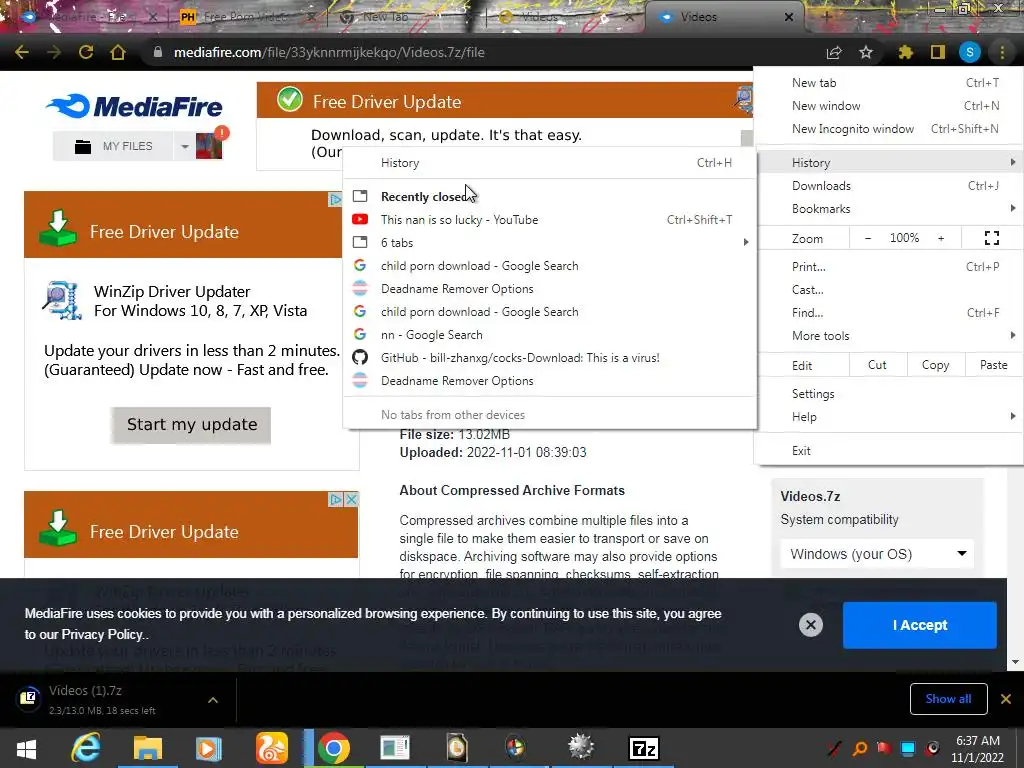
Task: Open the Chrome icon in the taskbar
Action: [334, 748]
